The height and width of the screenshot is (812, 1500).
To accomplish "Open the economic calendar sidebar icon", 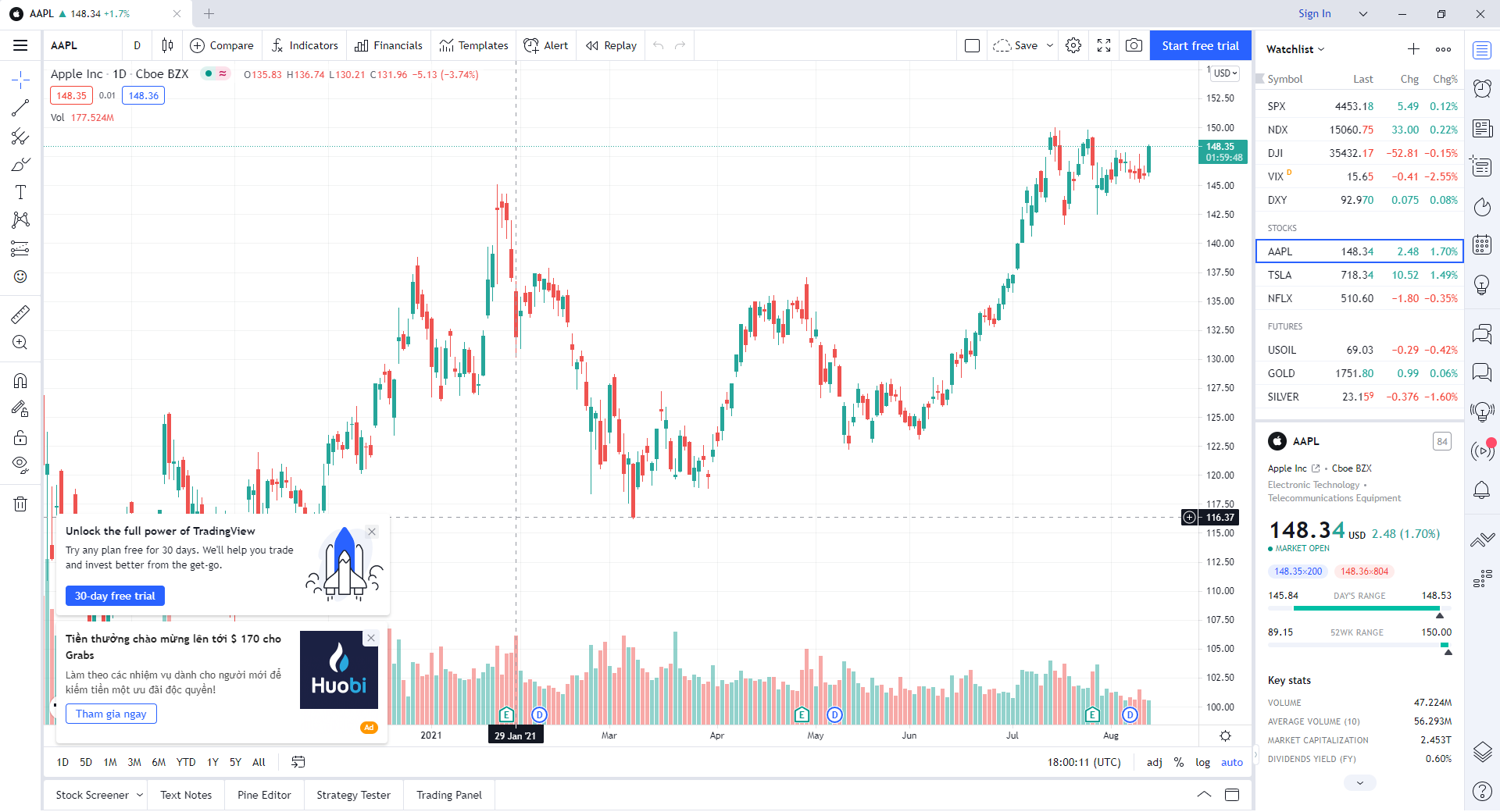I will point(1482,244).
